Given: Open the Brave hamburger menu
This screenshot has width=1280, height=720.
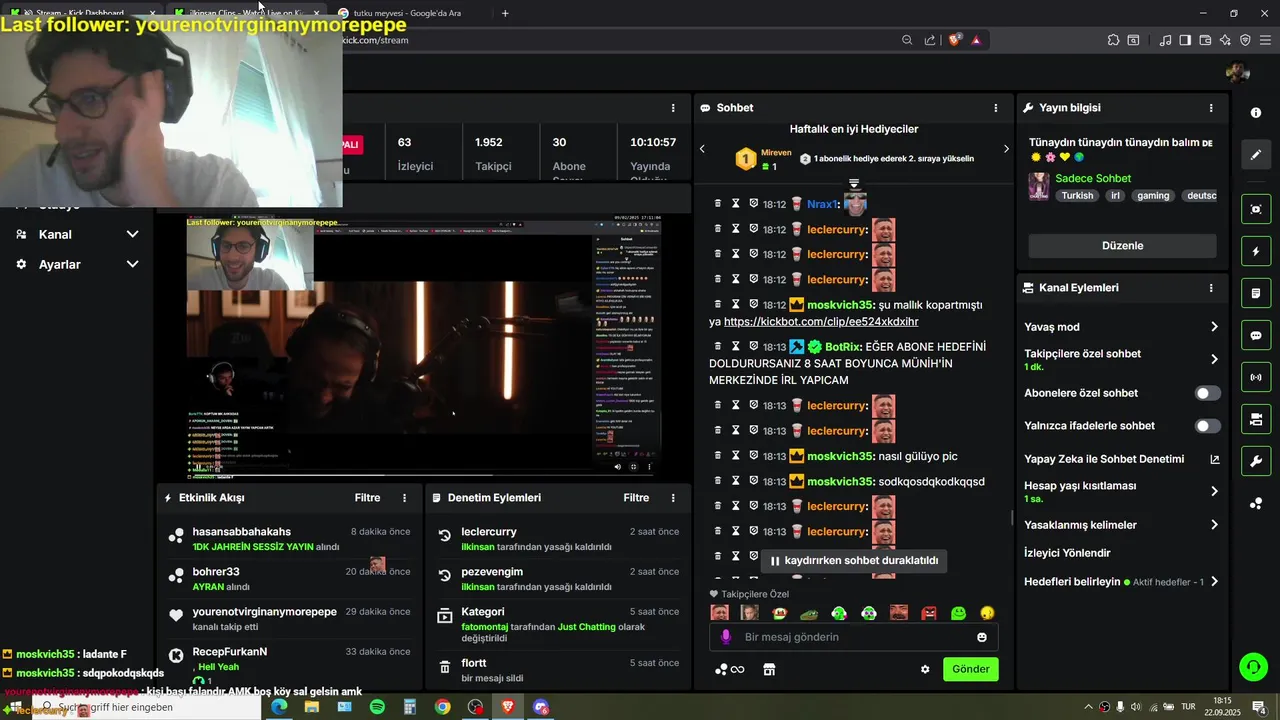Looking at the screenshot, I should click(x=1265, y=40).
